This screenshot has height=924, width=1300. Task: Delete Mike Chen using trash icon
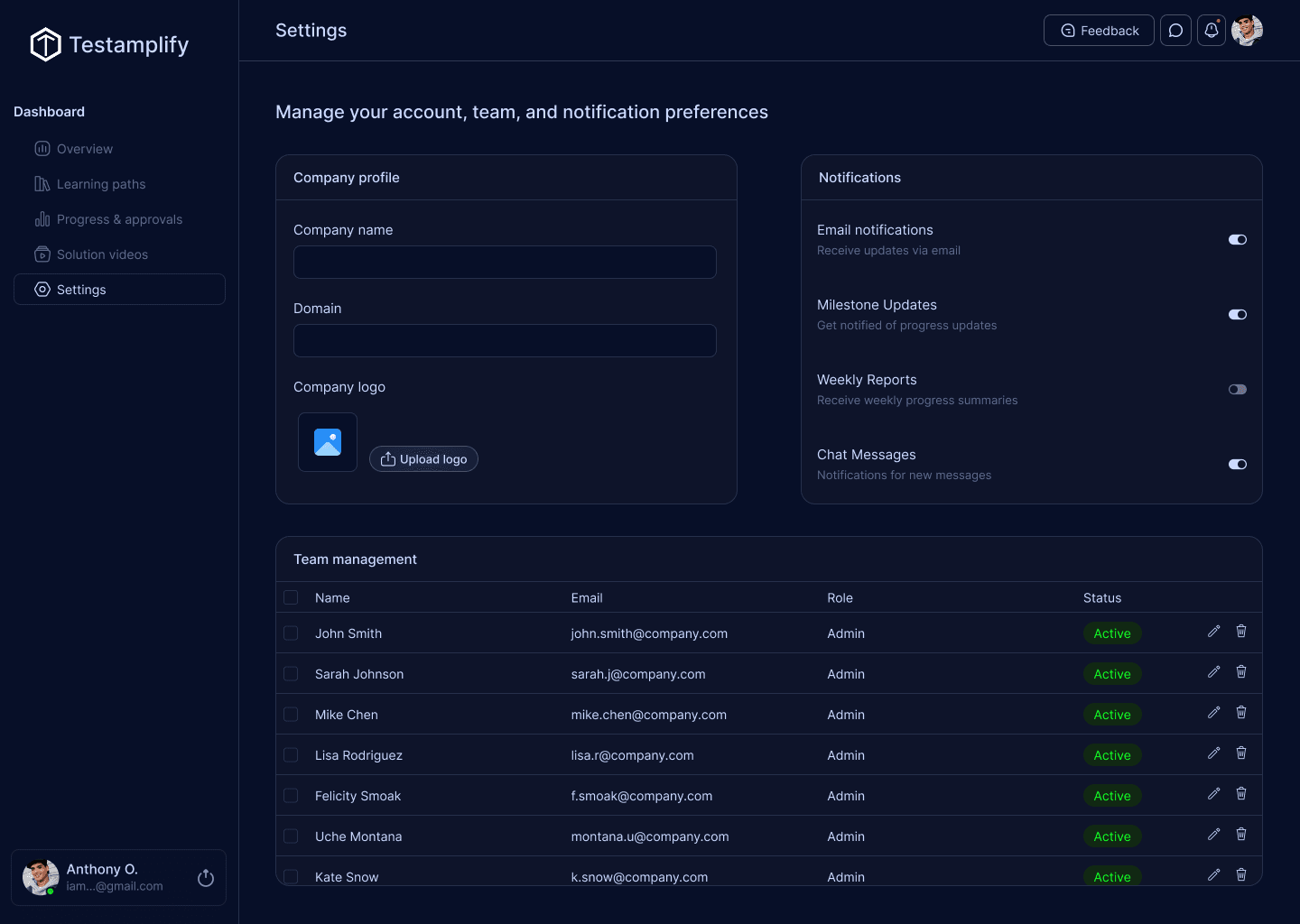(1241, 713)
